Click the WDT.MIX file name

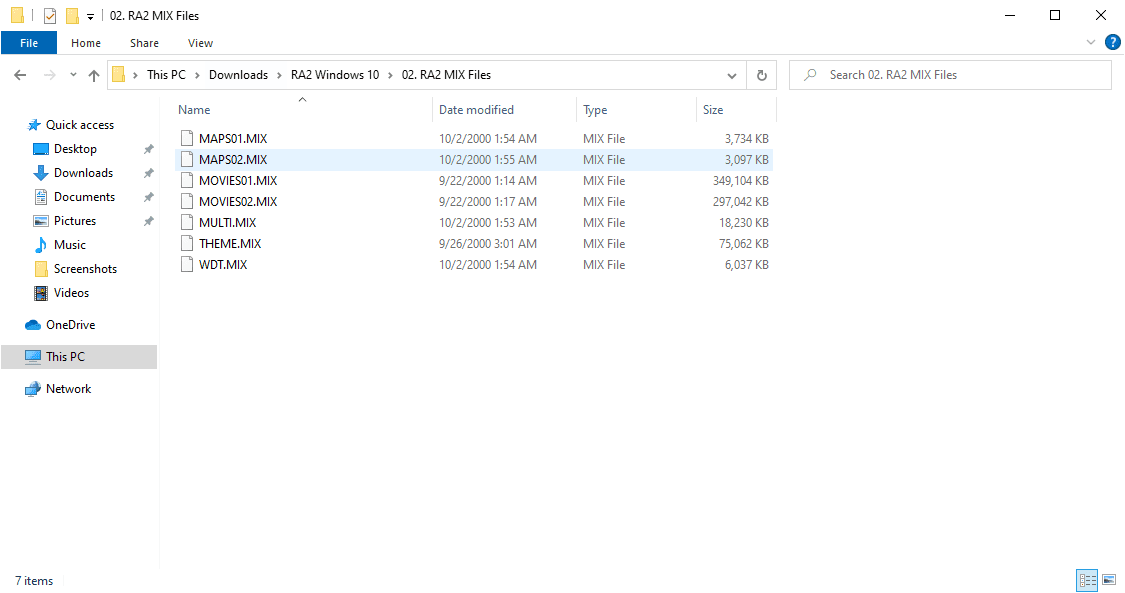223,265
